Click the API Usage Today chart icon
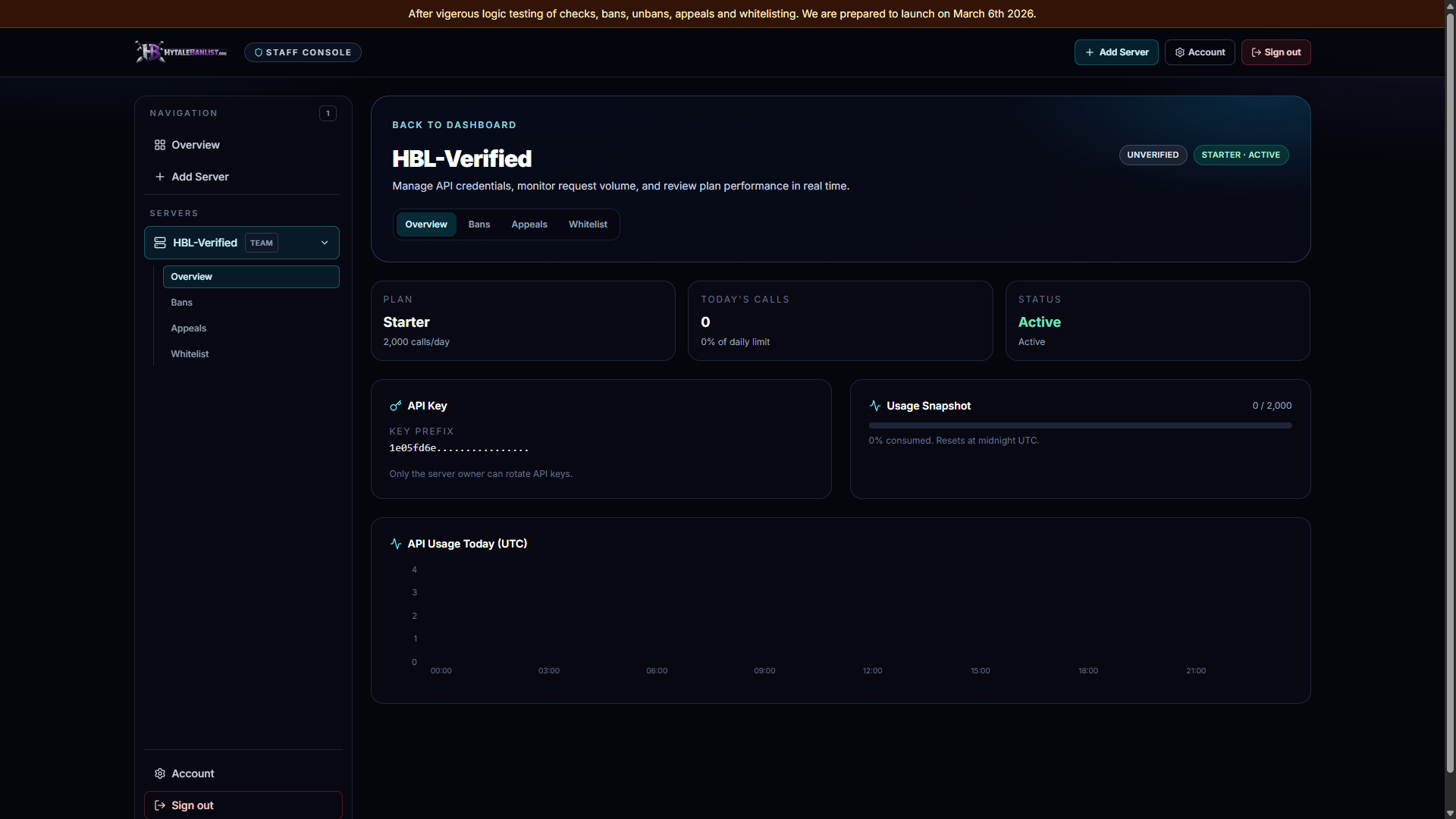Screen dimensions: 1456x819 (396, 544)
